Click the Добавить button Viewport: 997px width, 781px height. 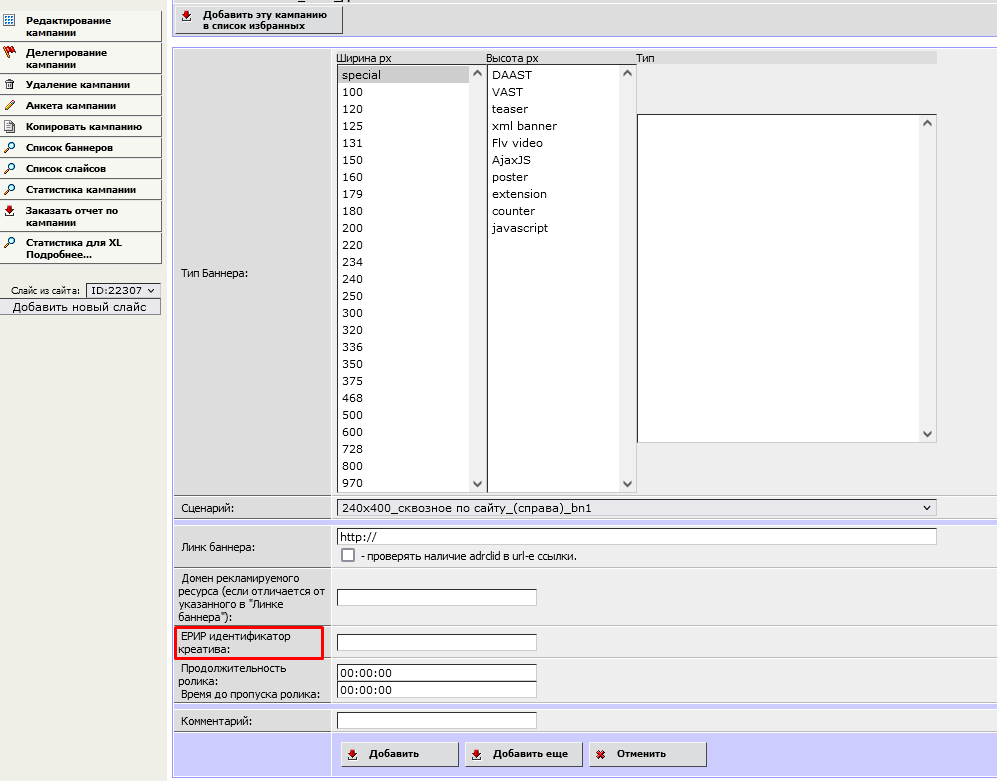tap(399, 754)
